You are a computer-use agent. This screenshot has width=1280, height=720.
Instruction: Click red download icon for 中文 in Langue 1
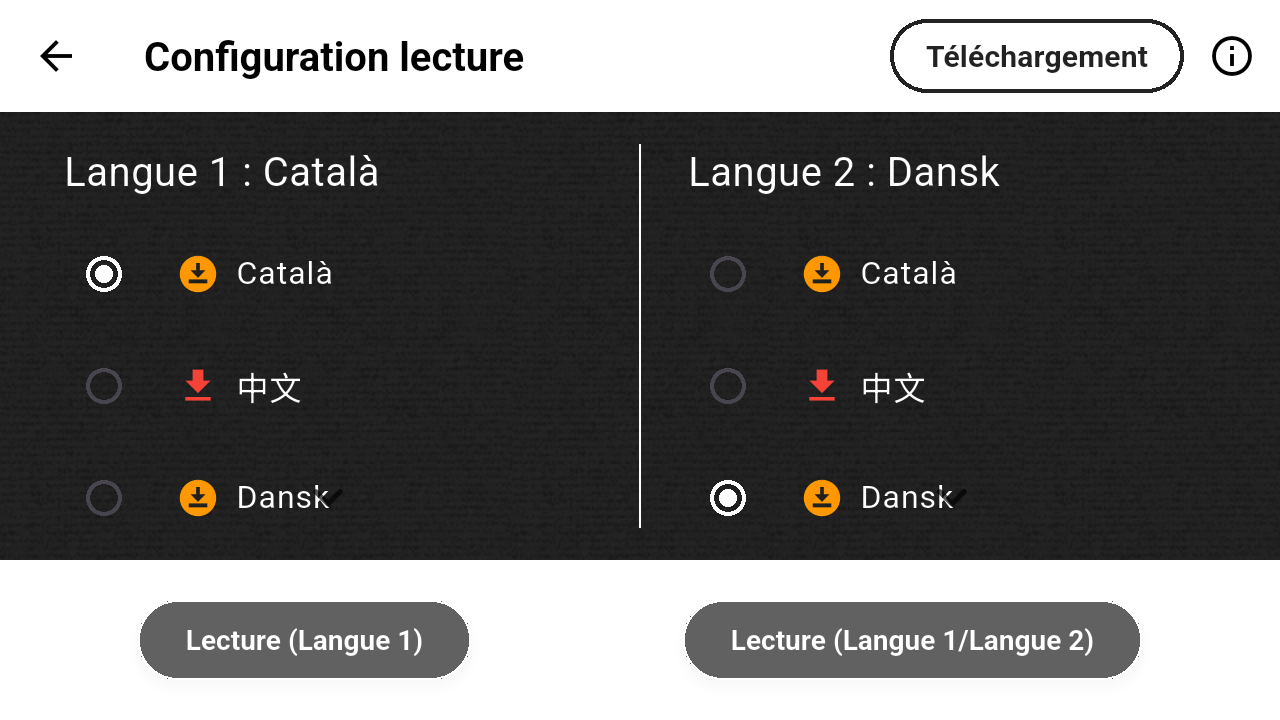coord(198,386)
